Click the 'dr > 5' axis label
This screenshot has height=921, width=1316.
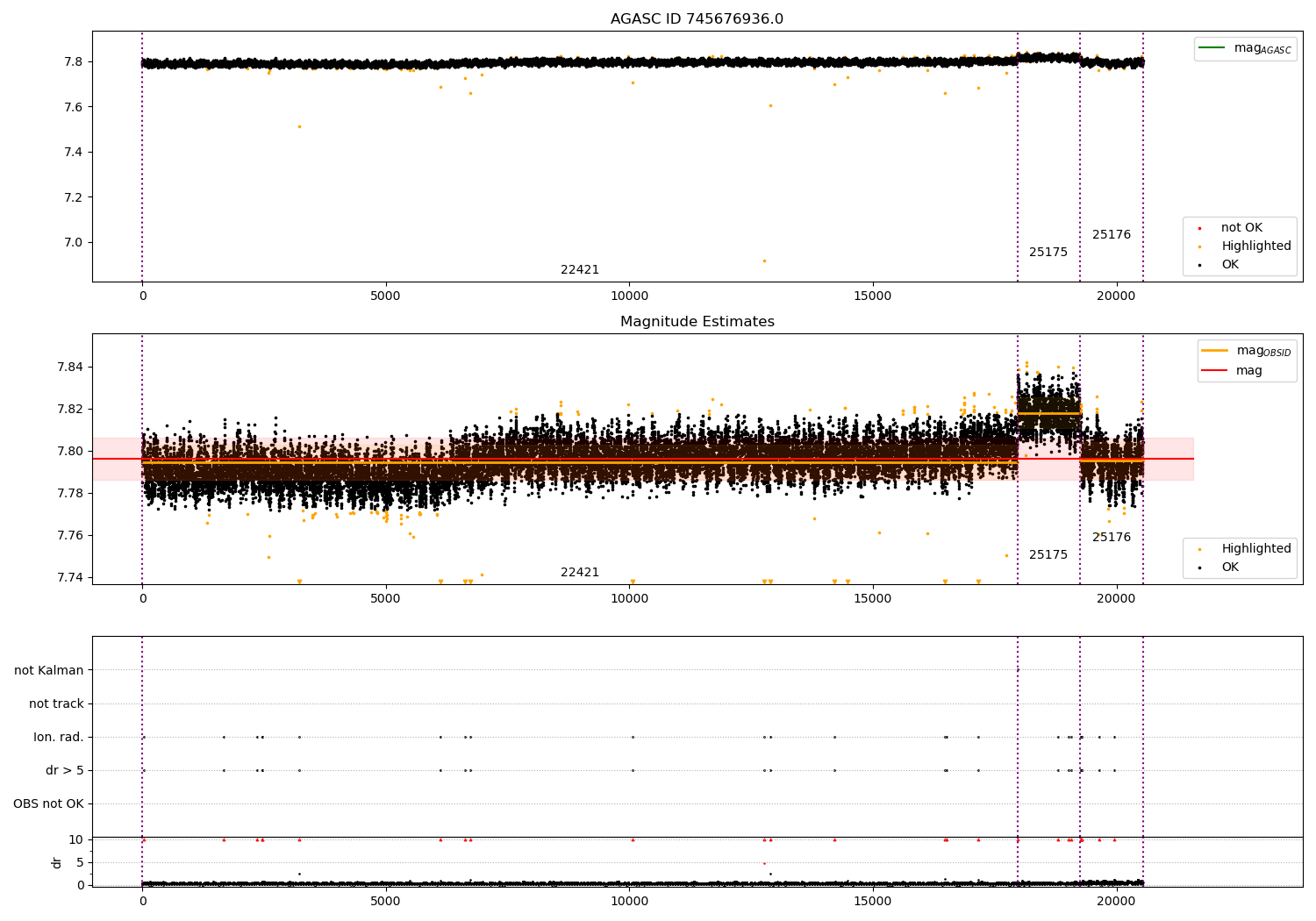click(x=65, y=771)
